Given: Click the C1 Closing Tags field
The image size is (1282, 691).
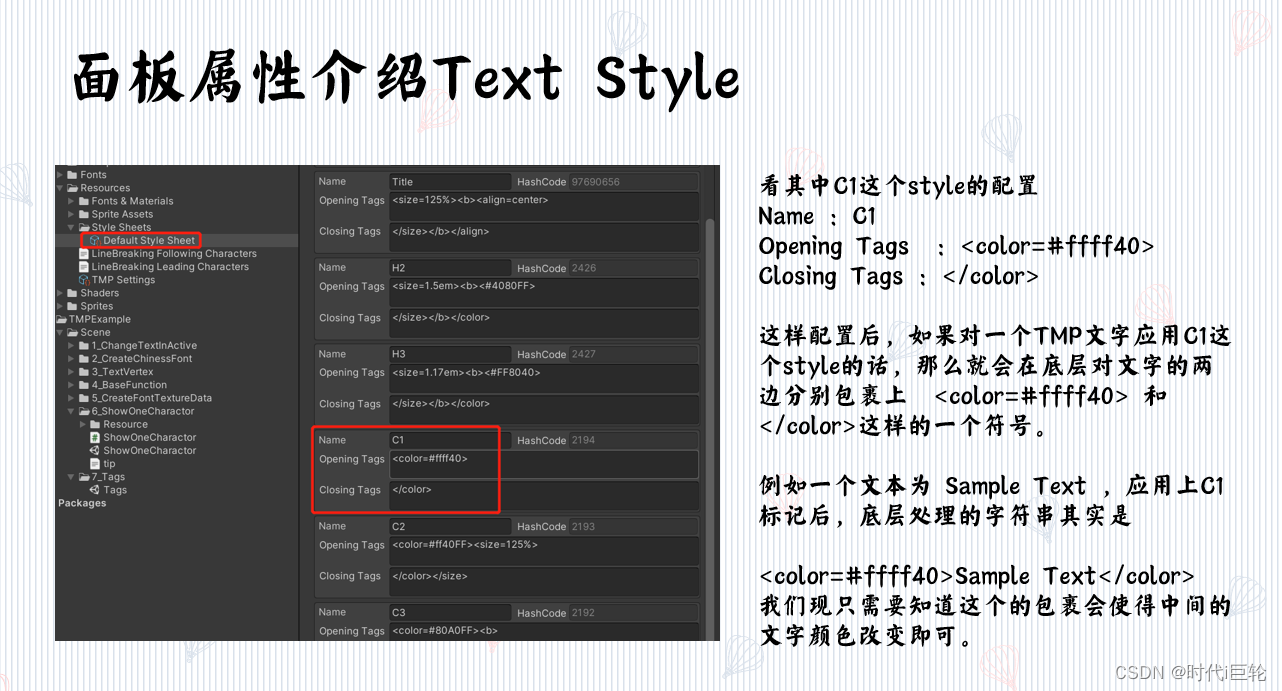Looking at the screenshot, I should (x=544, y=496).
